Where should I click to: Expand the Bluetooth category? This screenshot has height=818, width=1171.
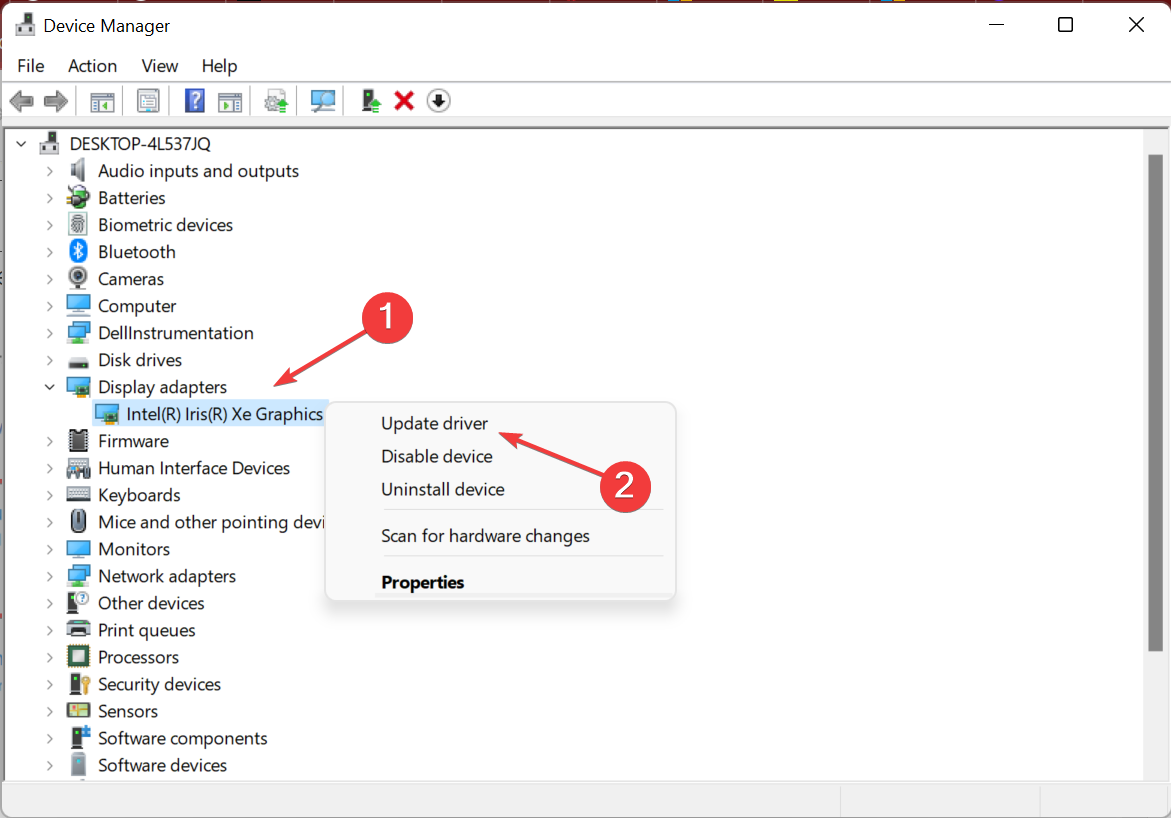(50, 252)
